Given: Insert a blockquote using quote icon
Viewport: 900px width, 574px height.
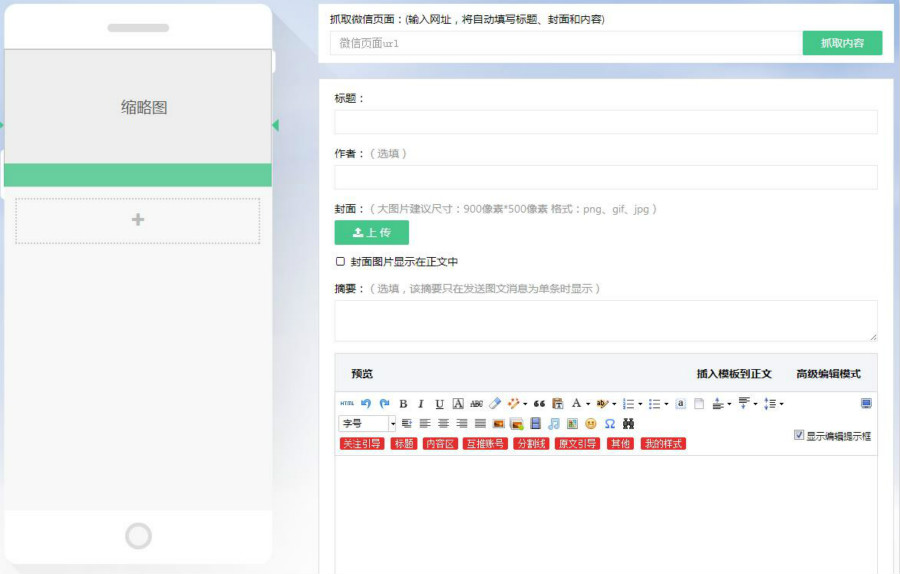Looking at the screenshot, I should coord(539,404).
